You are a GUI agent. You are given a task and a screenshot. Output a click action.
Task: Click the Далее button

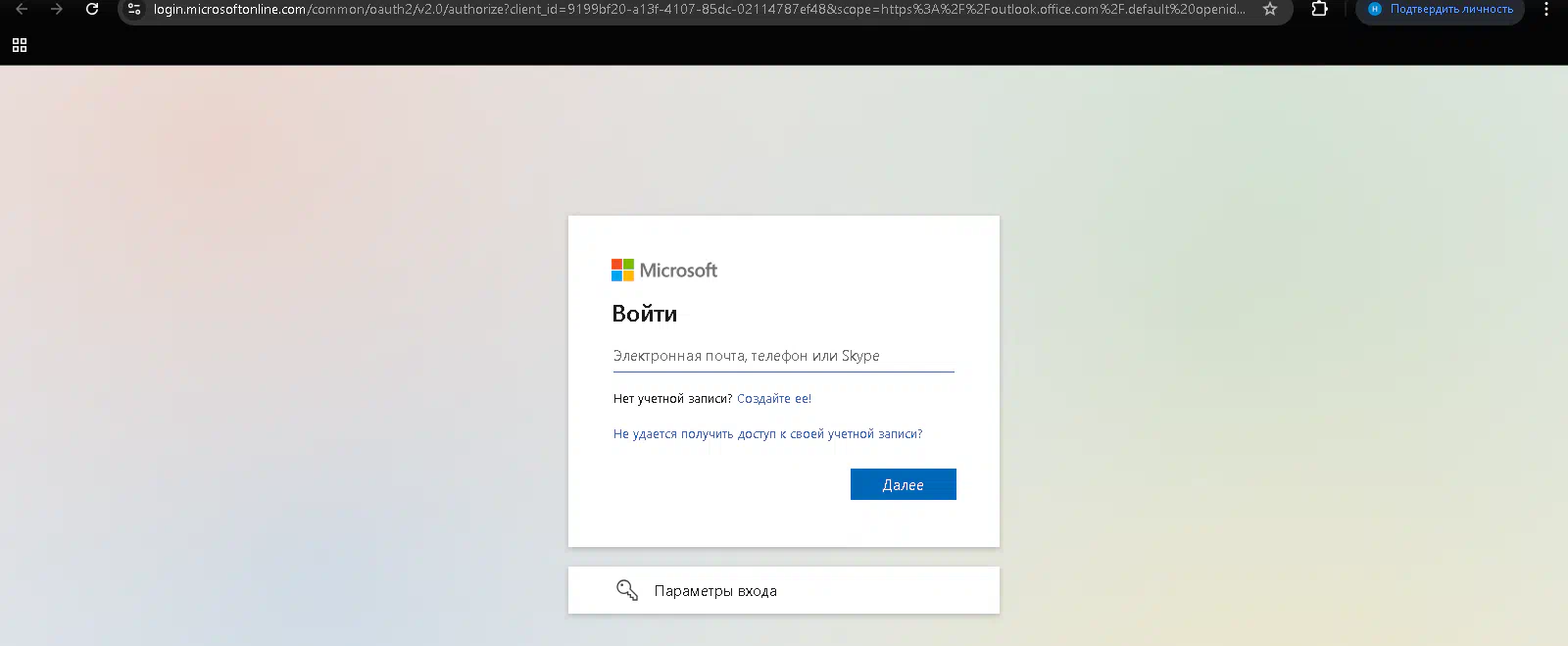point(904,484)
